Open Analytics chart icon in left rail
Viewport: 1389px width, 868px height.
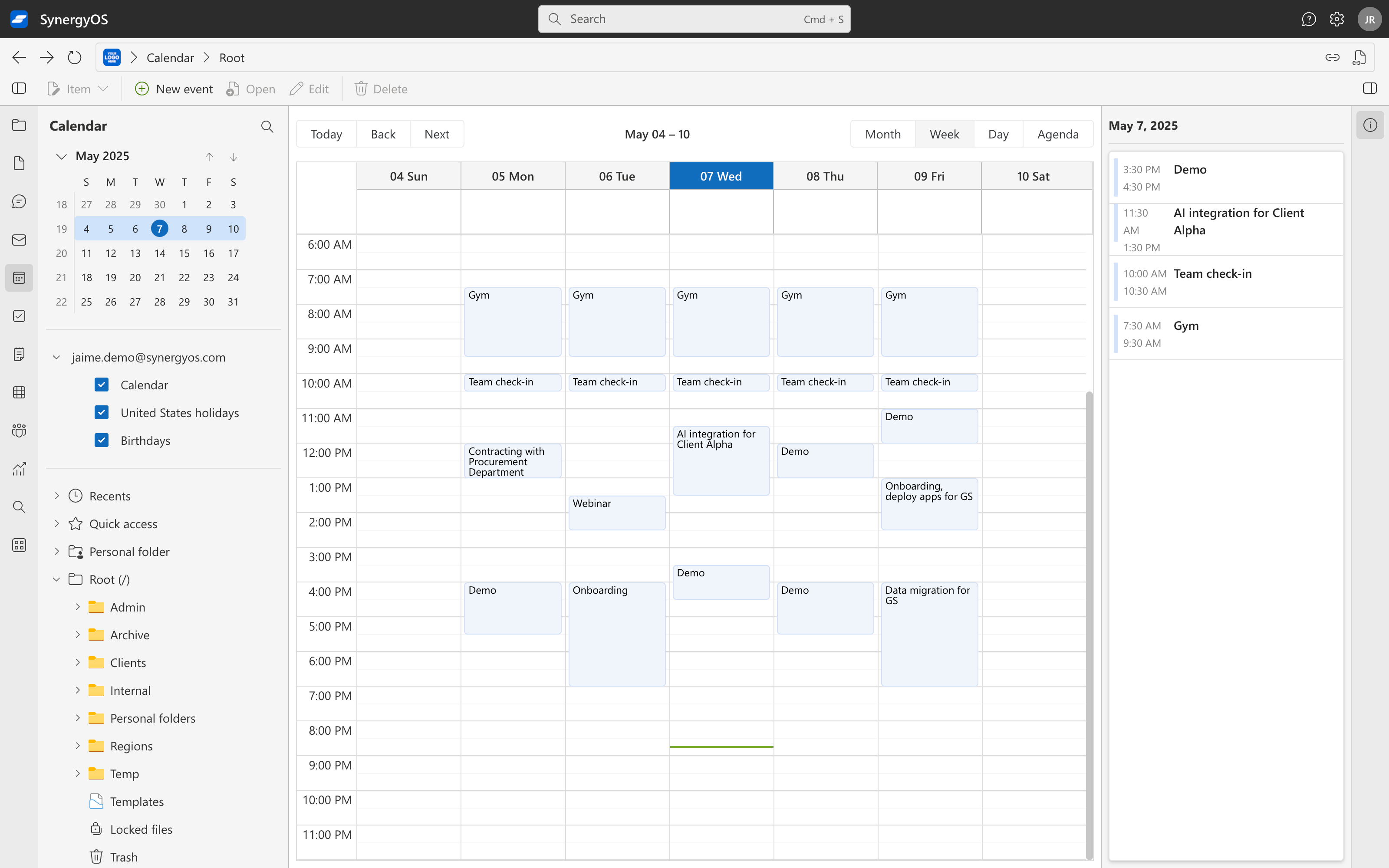[19, 469]
